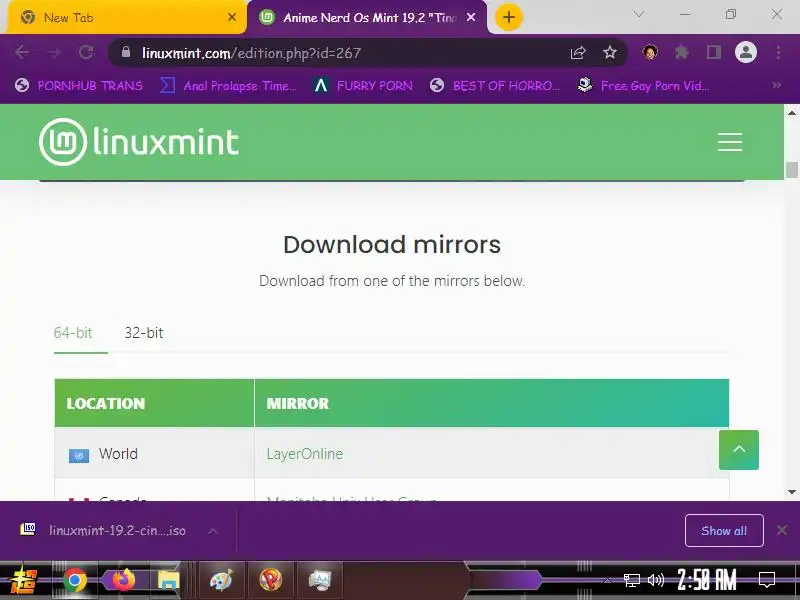Screen dimensions: 800x600
Task: Close the New Tab browser tab
Action: [x=232, y=17]
